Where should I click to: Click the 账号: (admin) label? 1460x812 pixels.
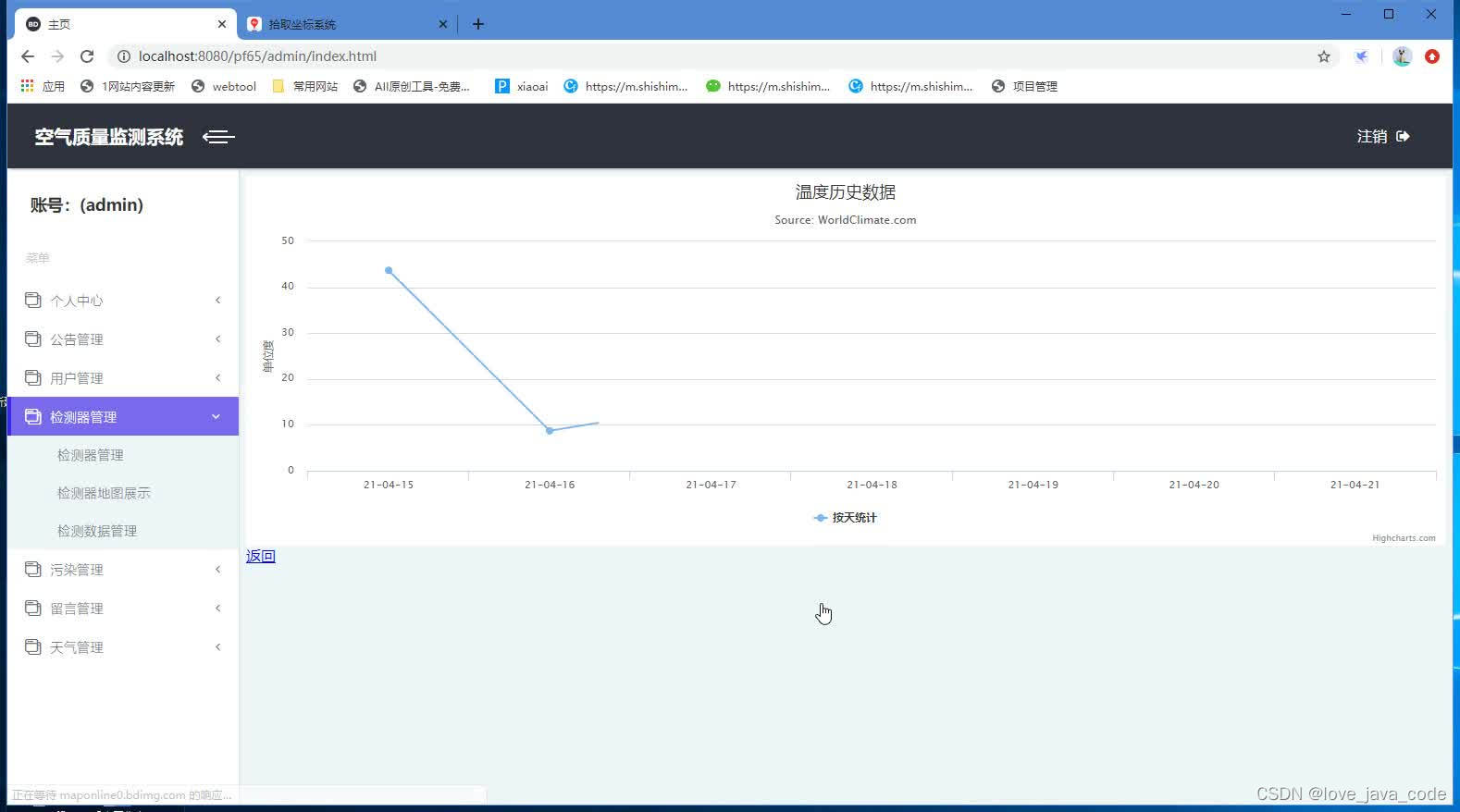pyautogui.click(x=87, y=205)
